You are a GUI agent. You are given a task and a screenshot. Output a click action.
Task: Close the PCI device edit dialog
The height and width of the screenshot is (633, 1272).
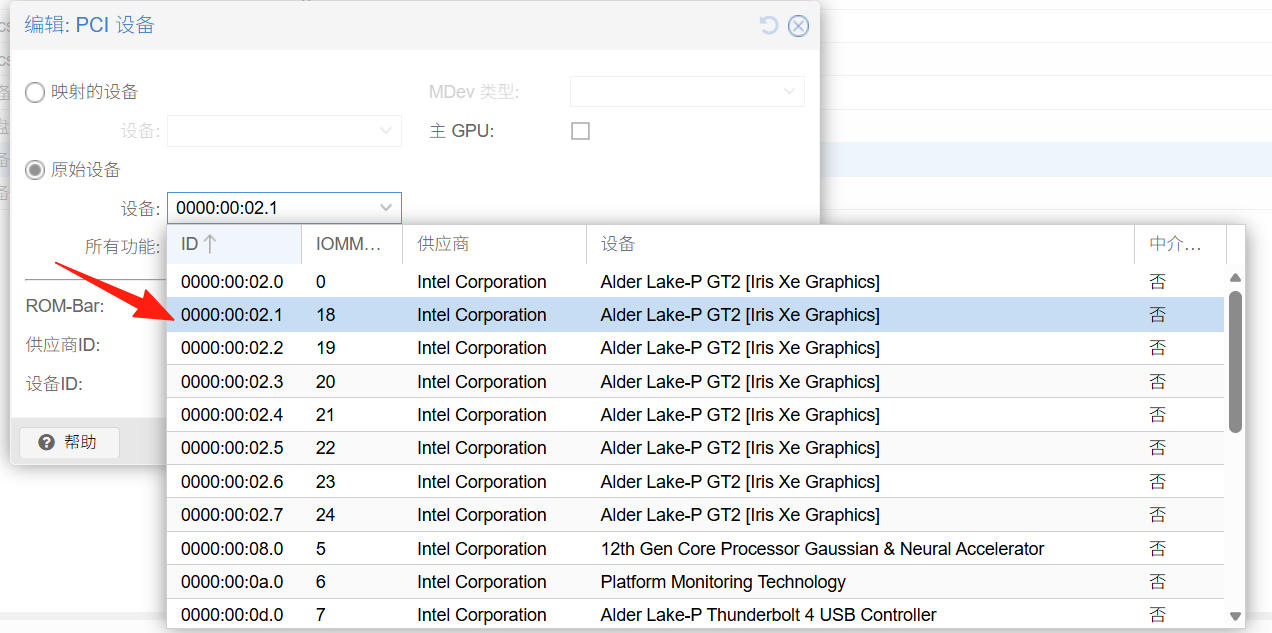pos(798,26)
